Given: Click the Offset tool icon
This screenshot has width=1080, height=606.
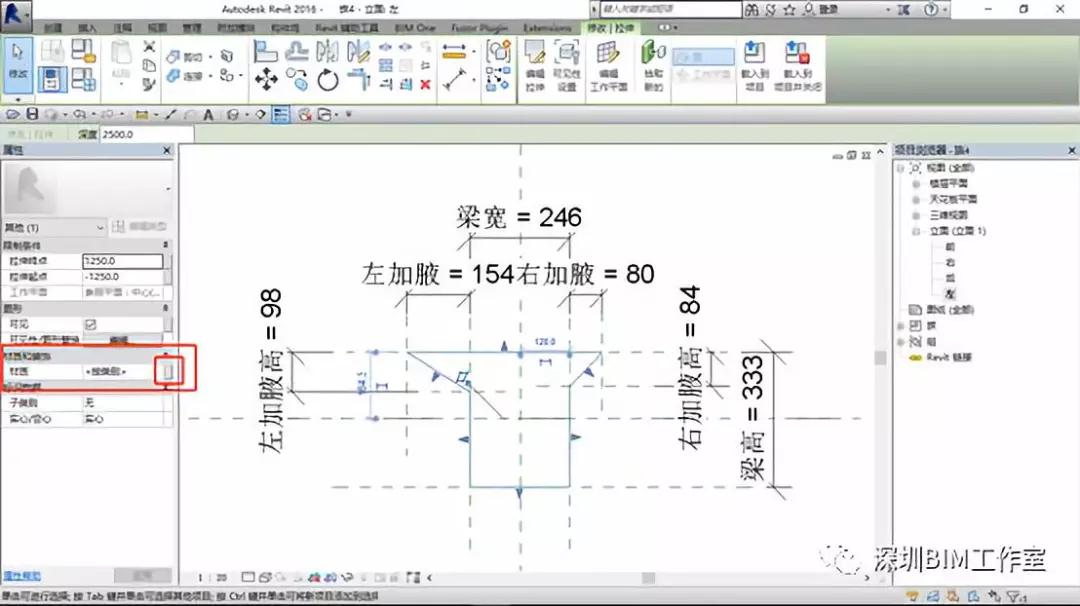Looking at the screenshot, I should click(297, 51).
